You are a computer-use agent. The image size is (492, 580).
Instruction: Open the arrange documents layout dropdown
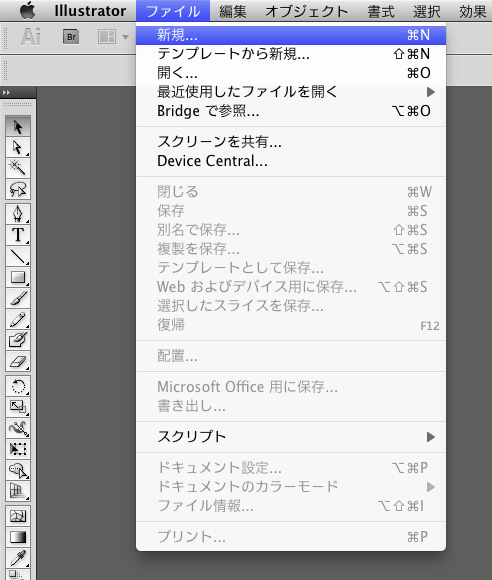[113, 37]
